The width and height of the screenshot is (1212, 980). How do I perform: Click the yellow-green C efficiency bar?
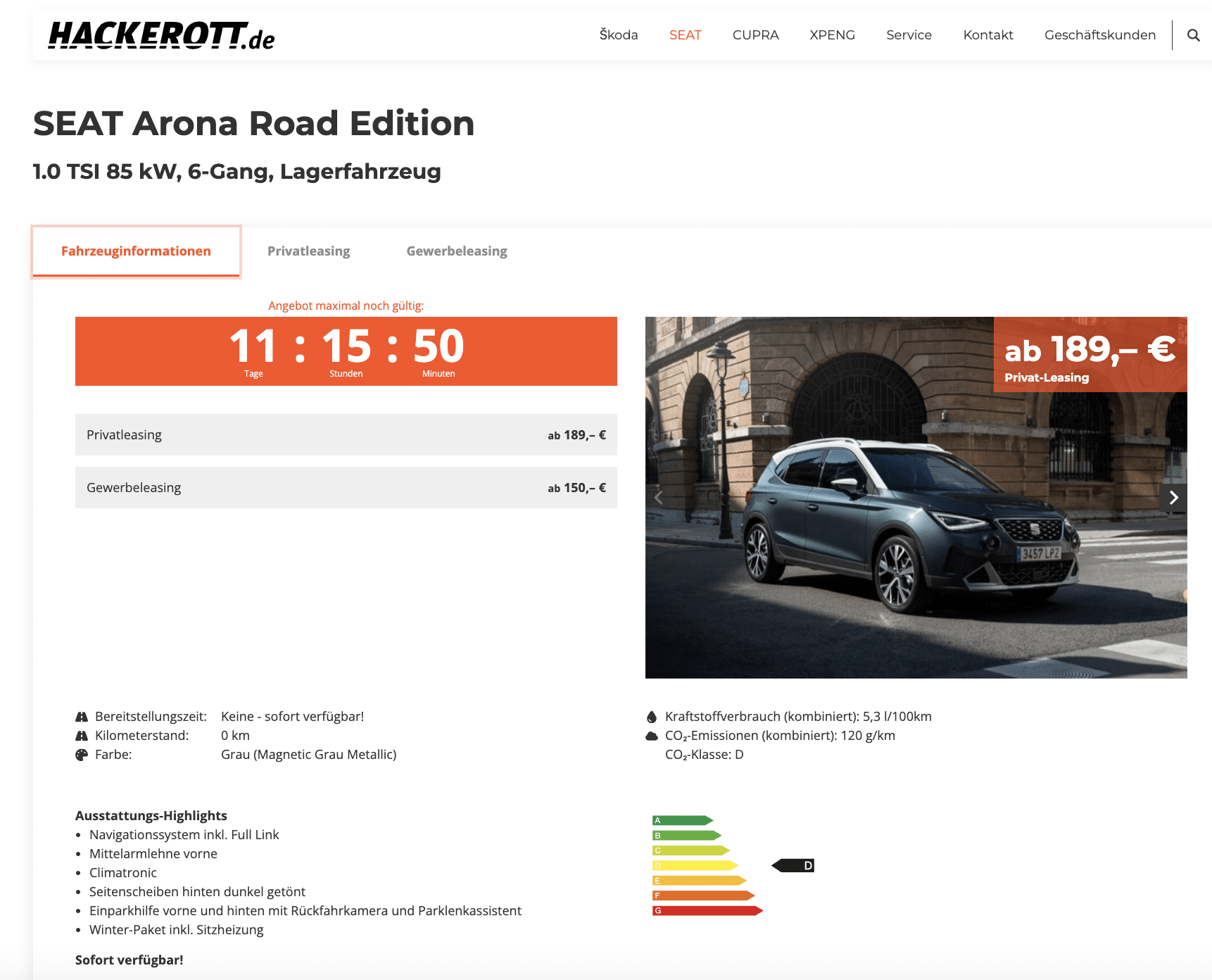pos(691,850)
